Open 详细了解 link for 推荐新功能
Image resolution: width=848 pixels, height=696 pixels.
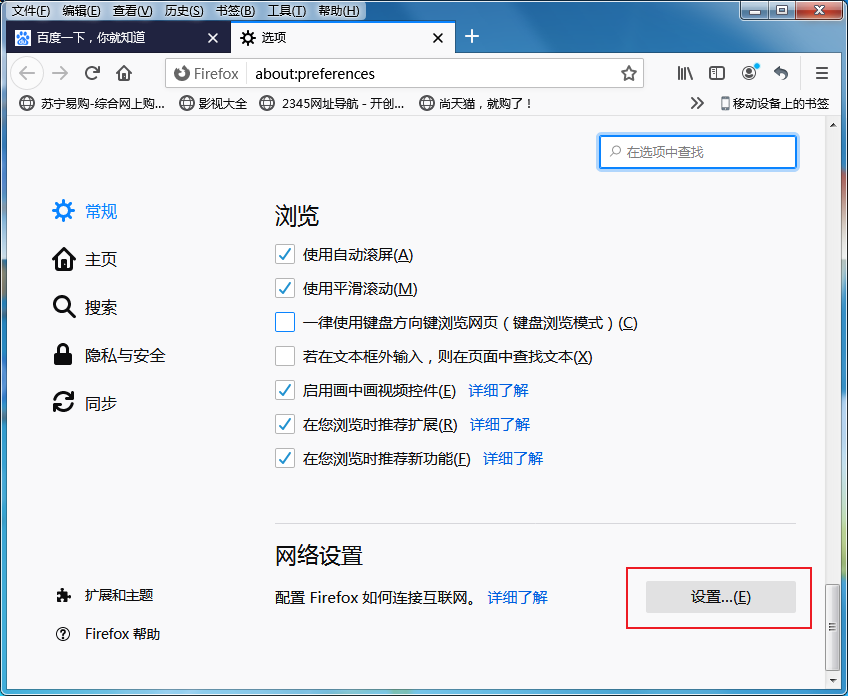pos(513,459)
